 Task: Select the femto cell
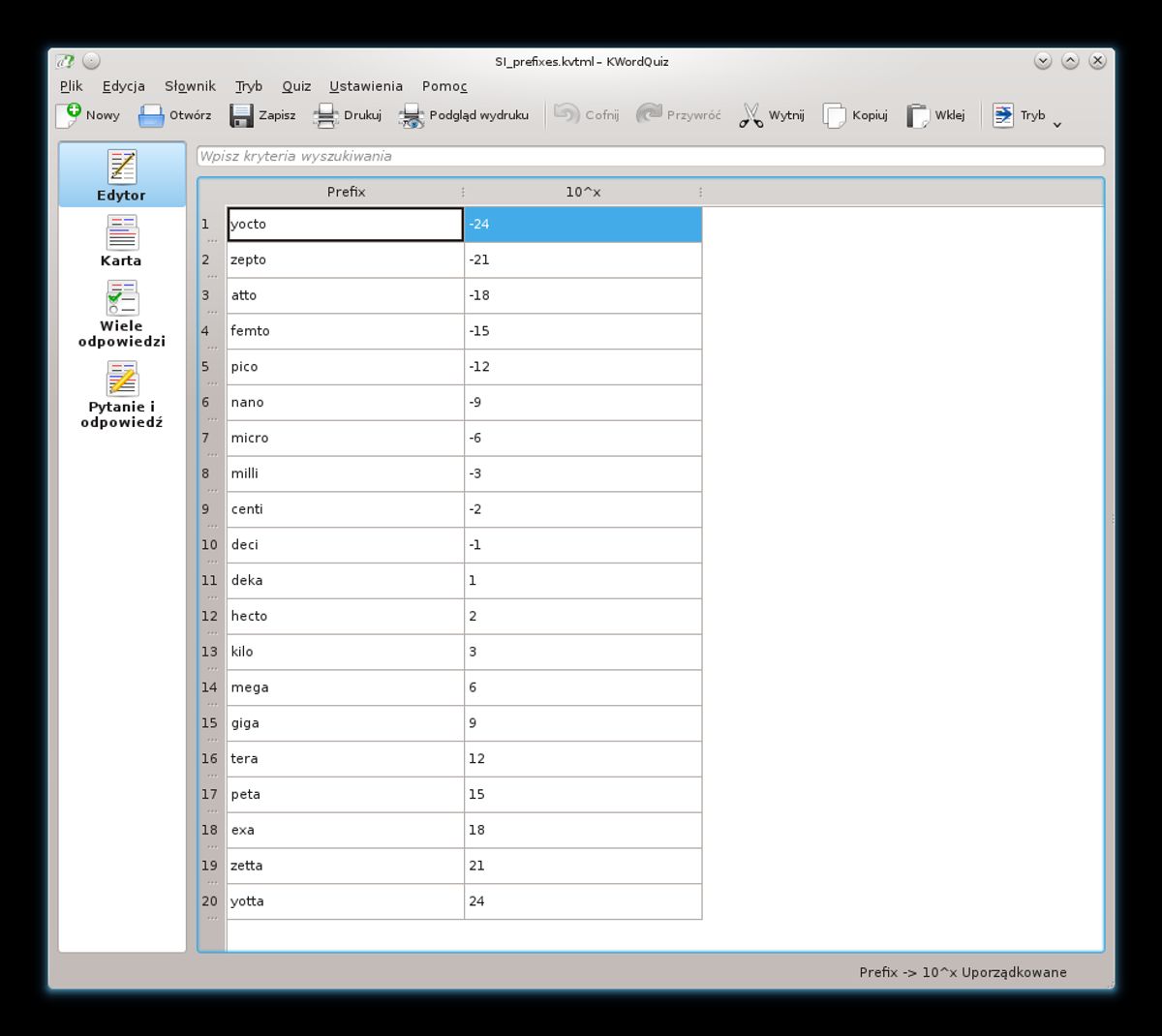346,331
